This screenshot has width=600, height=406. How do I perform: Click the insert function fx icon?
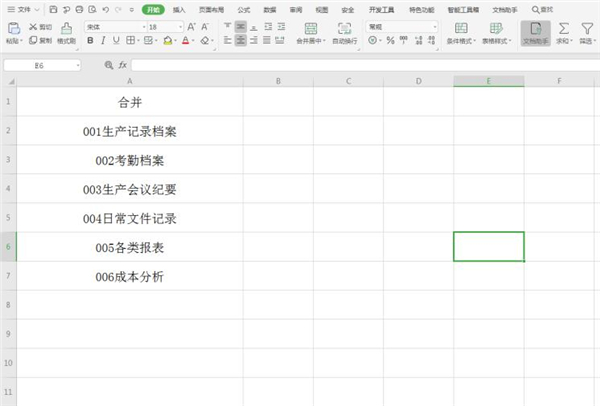(x=123, y=64)
